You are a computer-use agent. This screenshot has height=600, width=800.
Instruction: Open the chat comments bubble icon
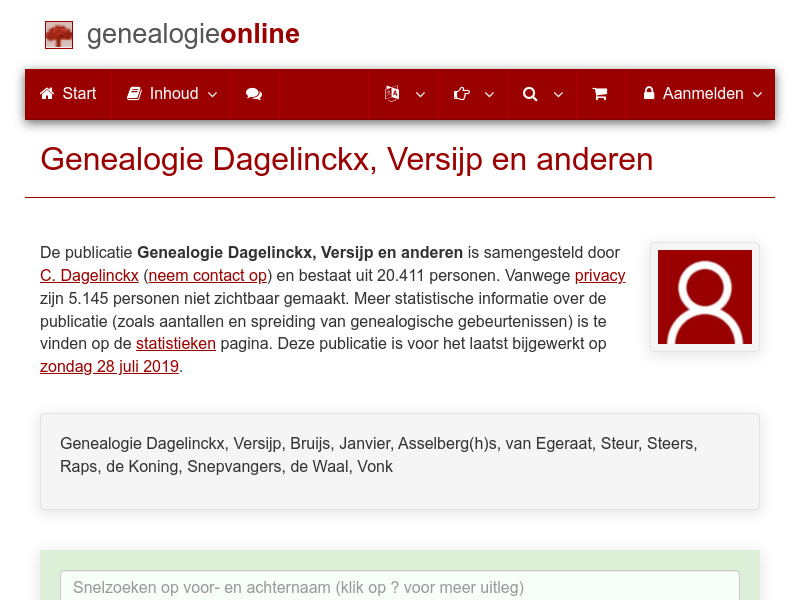[254, 94]
